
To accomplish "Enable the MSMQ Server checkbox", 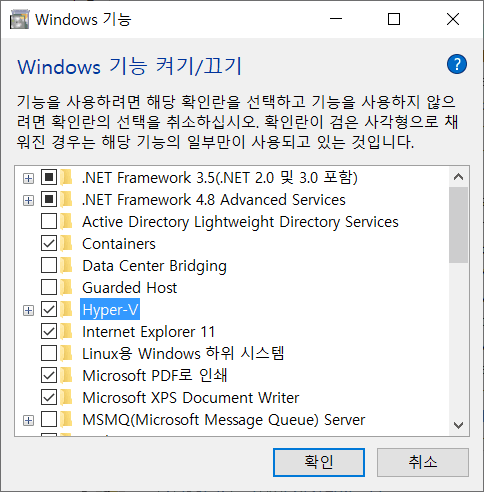I will coord(49,419).
